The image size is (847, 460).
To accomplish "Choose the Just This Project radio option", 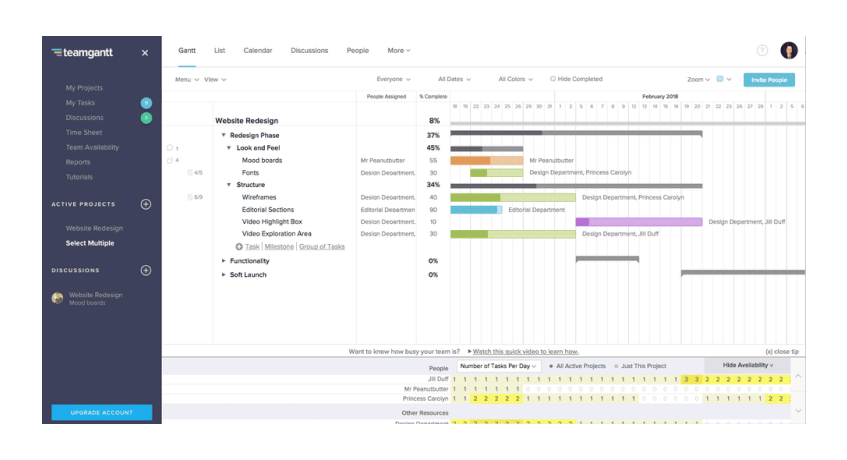I will pos(616,366).
